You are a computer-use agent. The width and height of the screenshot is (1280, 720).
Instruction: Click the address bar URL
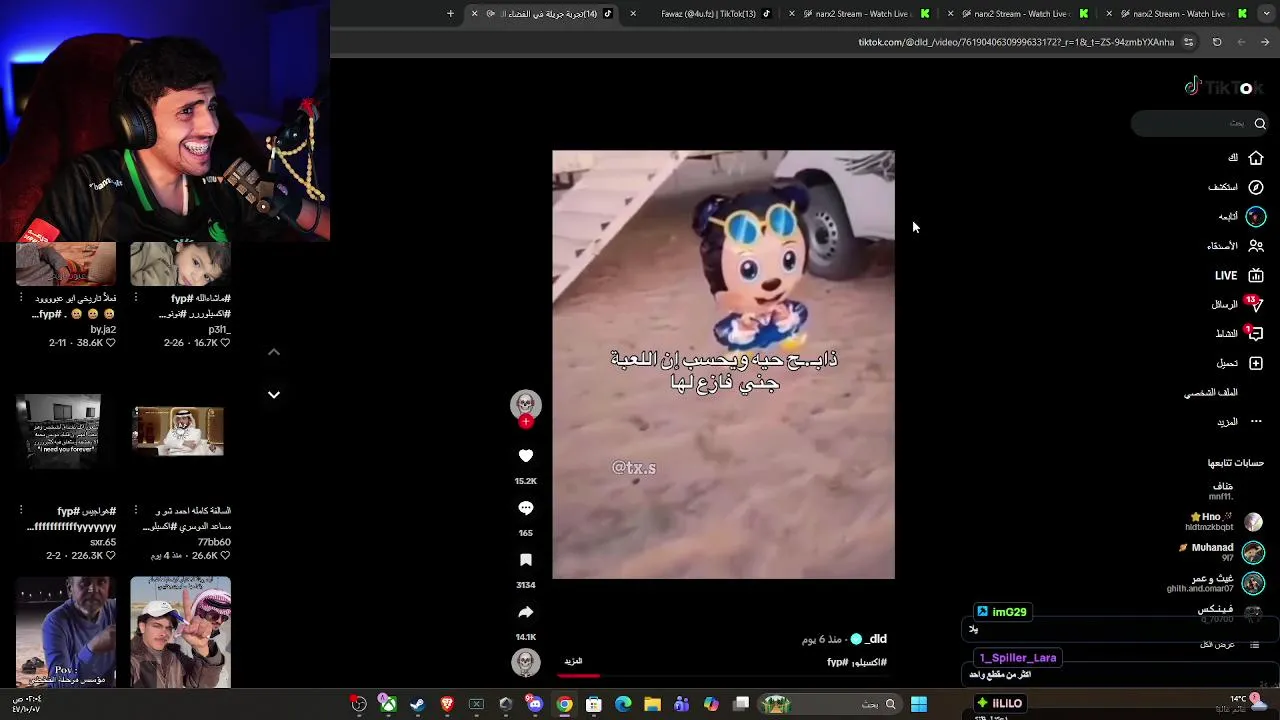click(x=1016, y=42)
